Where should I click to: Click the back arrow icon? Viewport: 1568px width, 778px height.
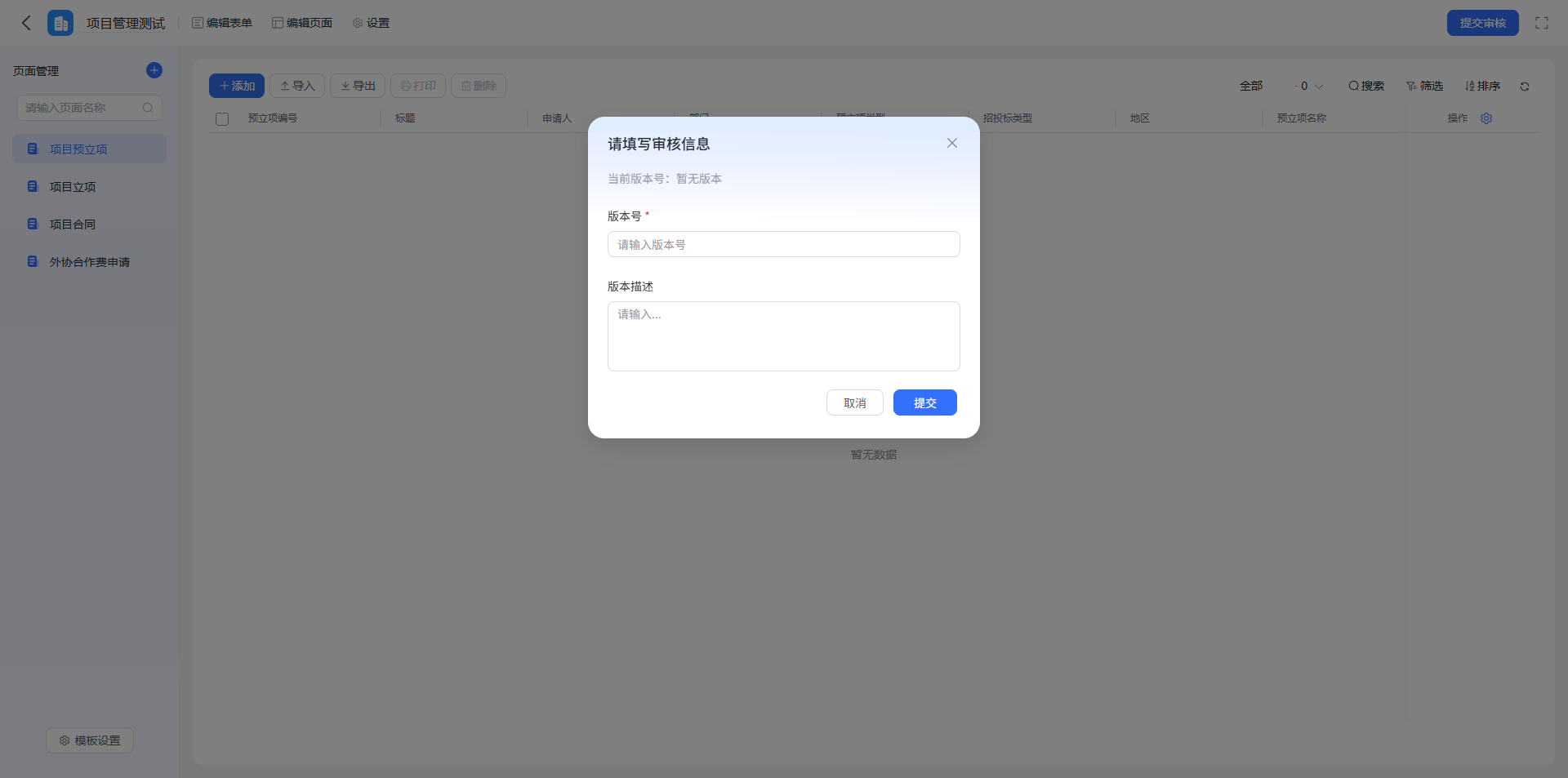click(26, 23)
